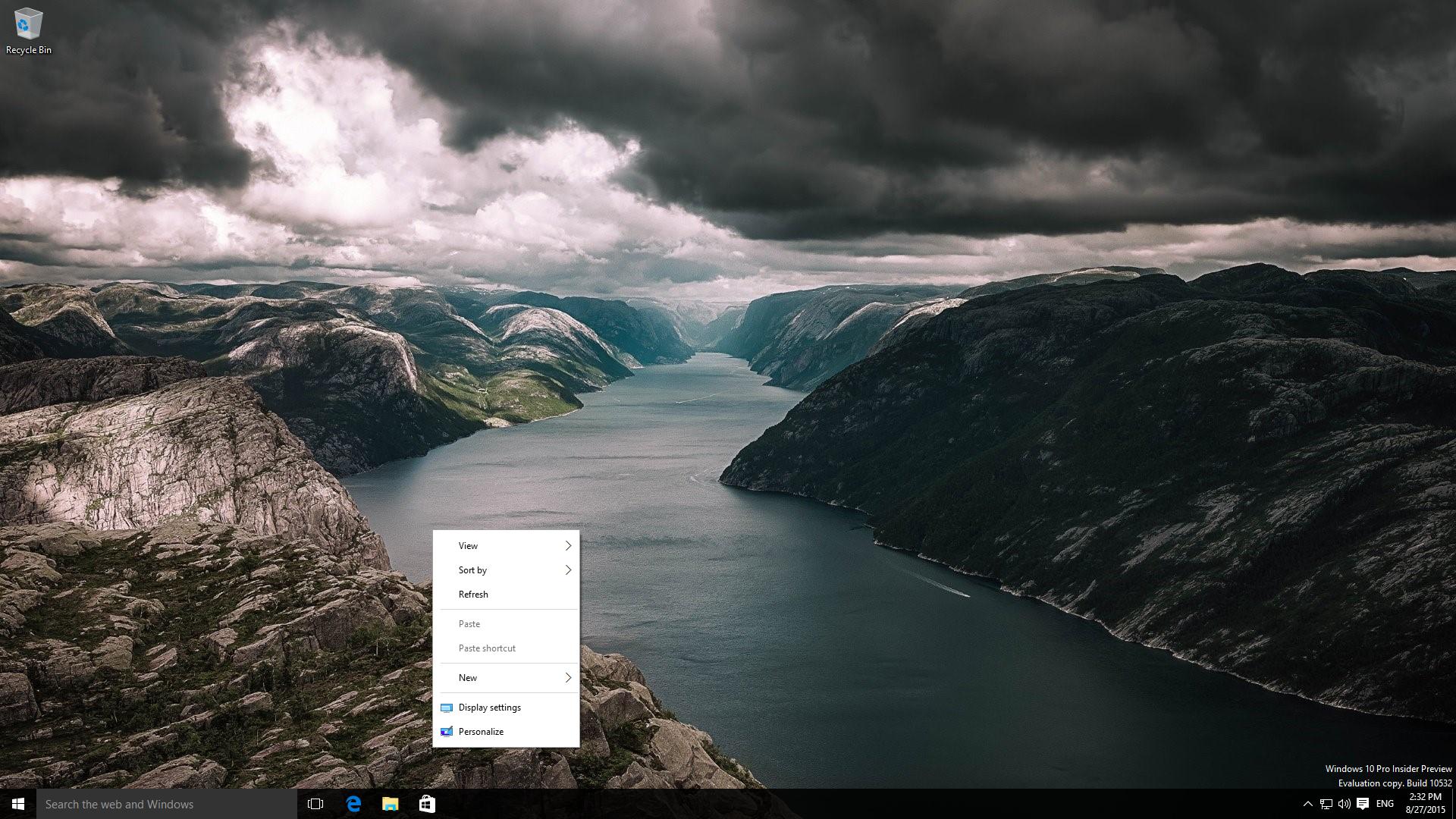This screenshot has width=1456, height=819.
Task: Click the network status tray icon
Action: point(1326,804)
